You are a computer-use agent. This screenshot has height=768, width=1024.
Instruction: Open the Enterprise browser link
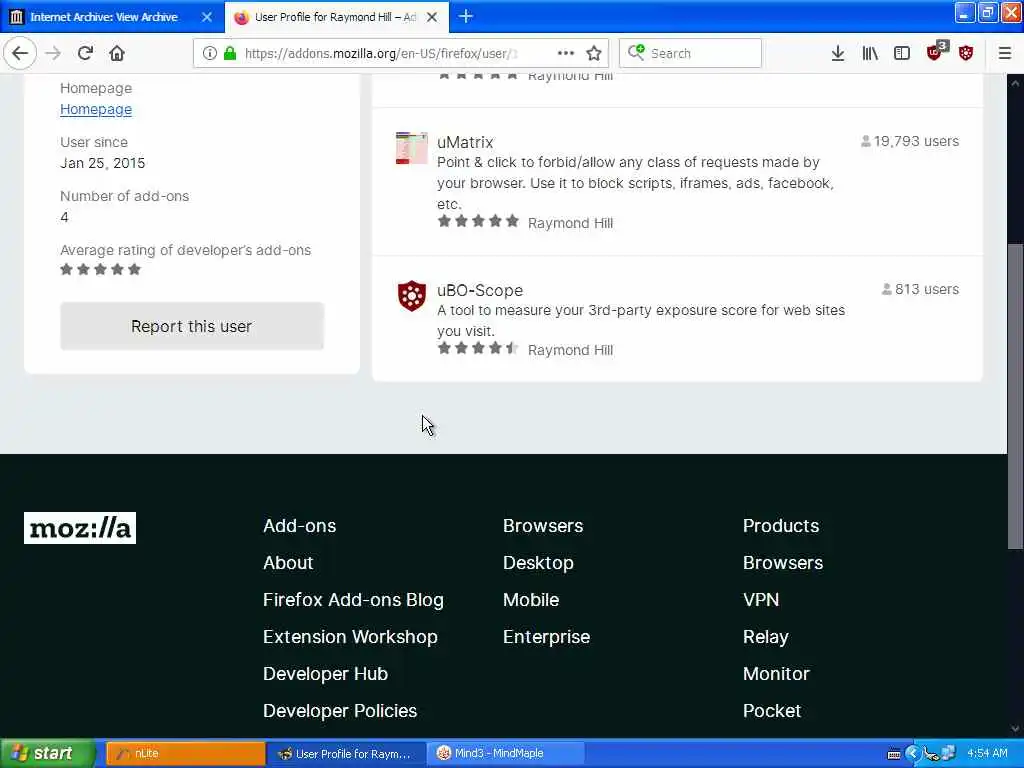(x=547, y=637)
